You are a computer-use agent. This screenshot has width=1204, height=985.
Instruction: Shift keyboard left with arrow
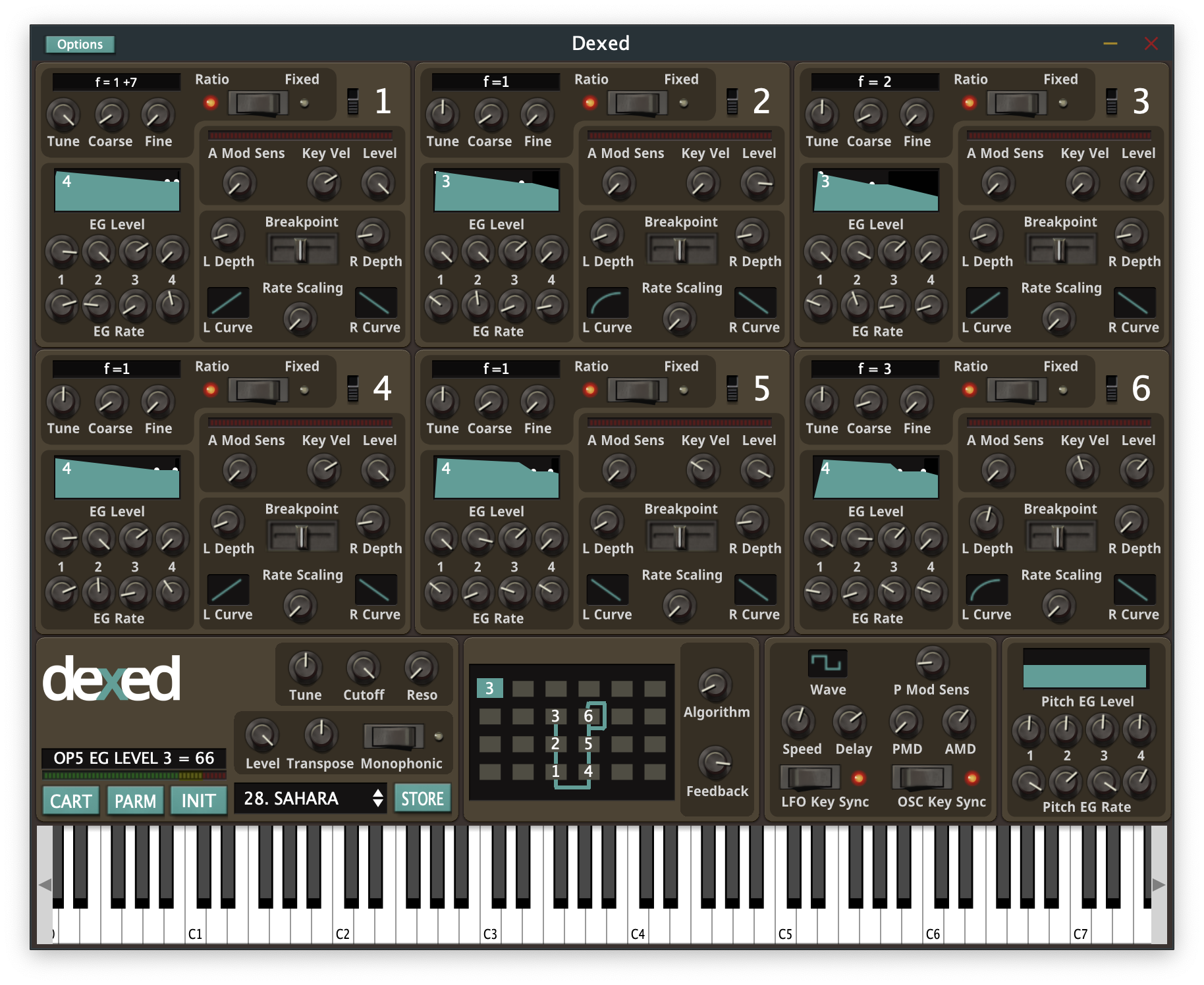45,884
